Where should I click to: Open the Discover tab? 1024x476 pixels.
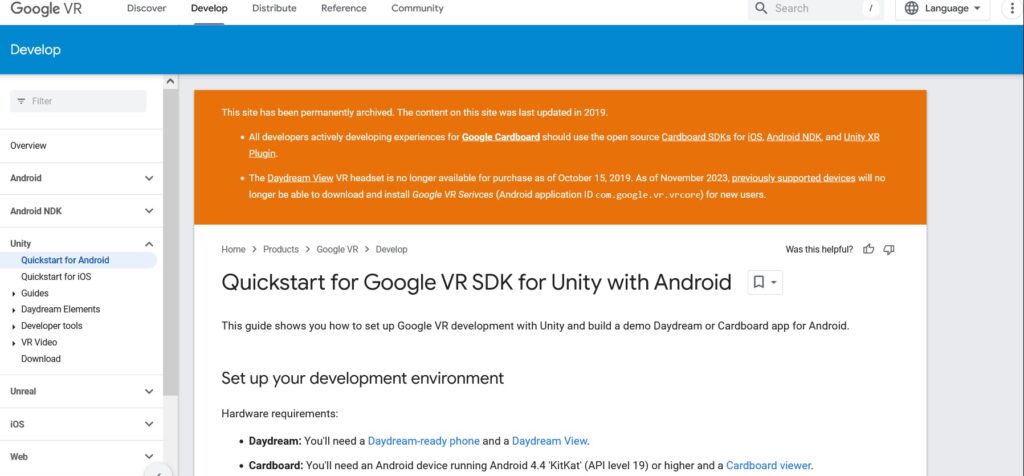[146, 8]
